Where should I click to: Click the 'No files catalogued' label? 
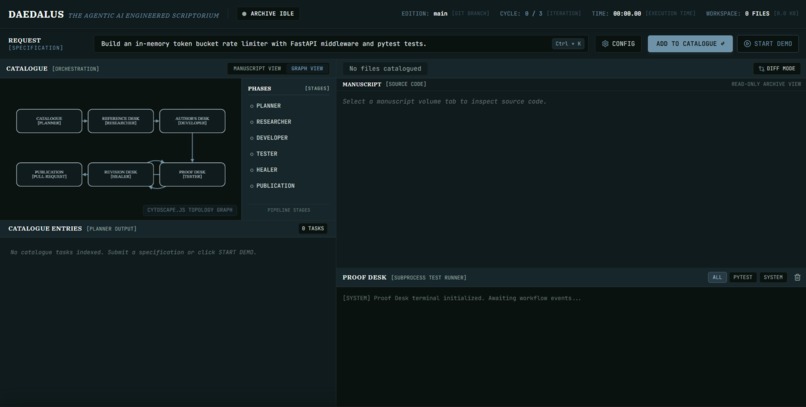click(385, 68)
